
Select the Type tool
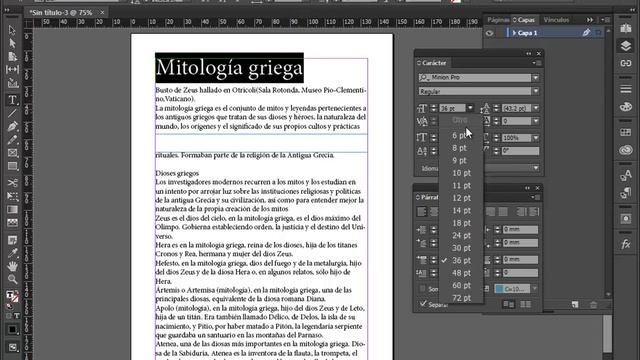[x=12, y=99]
